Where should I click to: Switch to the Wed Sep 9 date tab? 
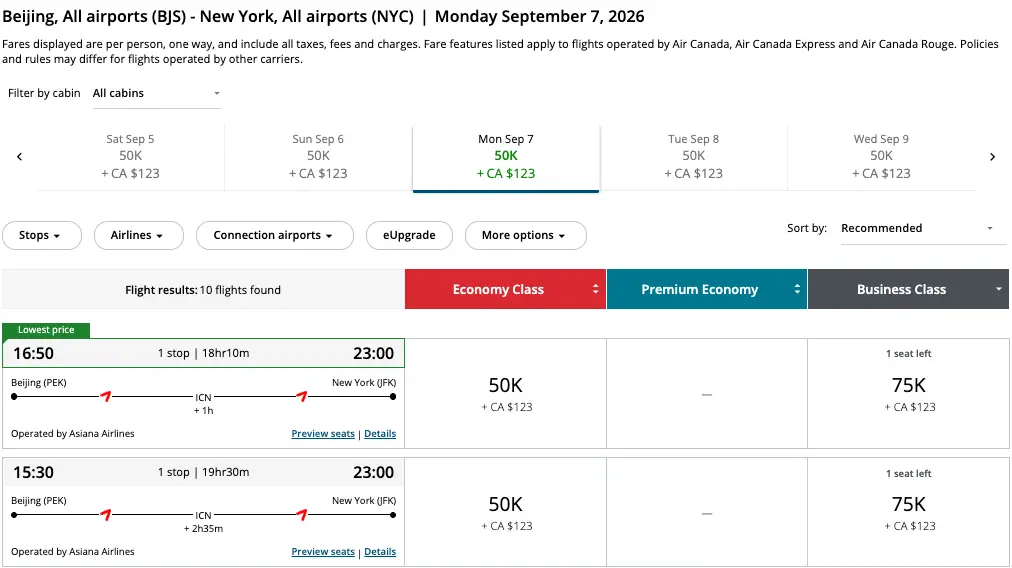(x=881, y=157)
